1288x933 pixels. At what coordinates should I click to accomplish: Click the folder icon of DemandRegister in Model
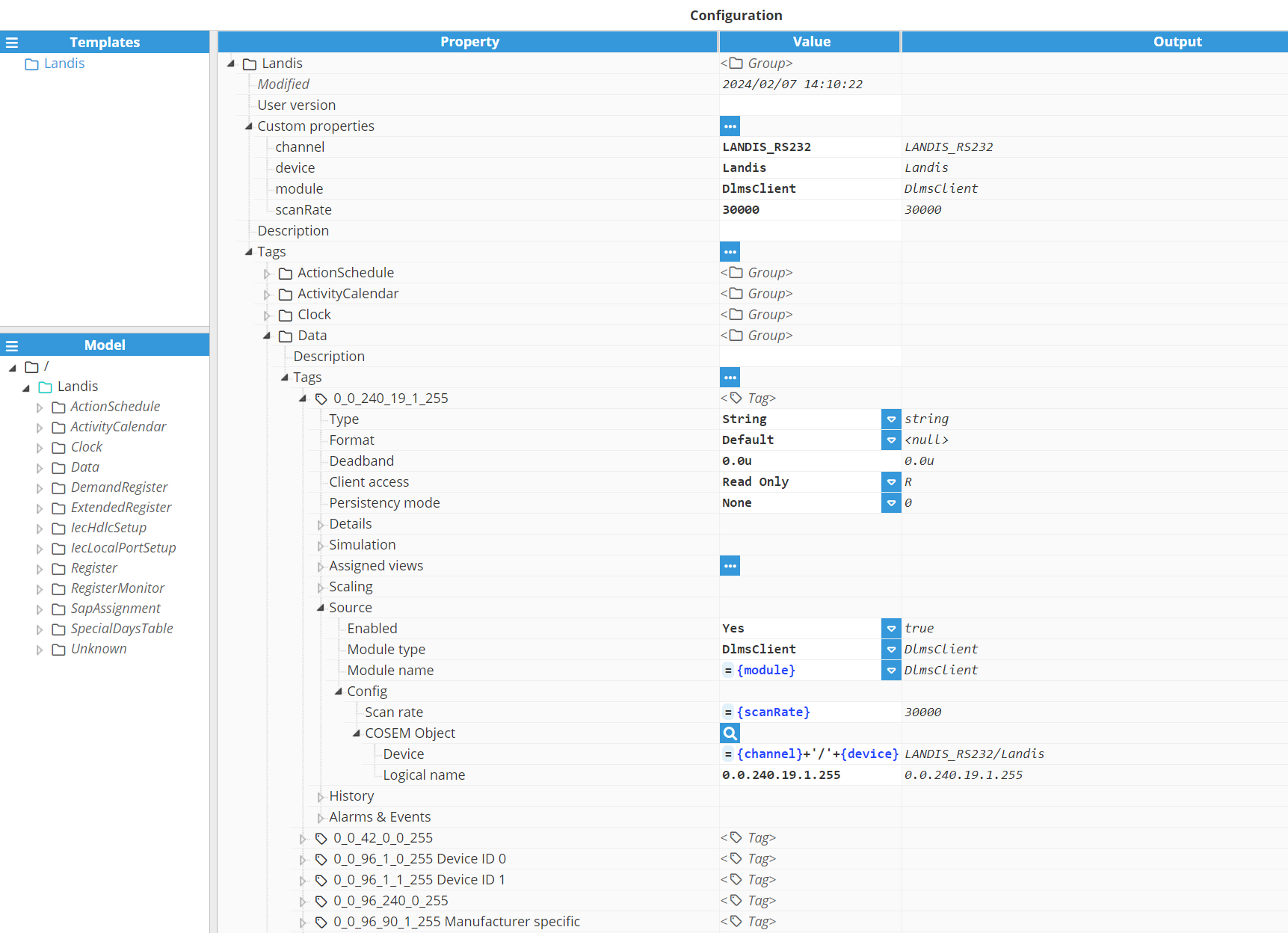coord(58,488)
